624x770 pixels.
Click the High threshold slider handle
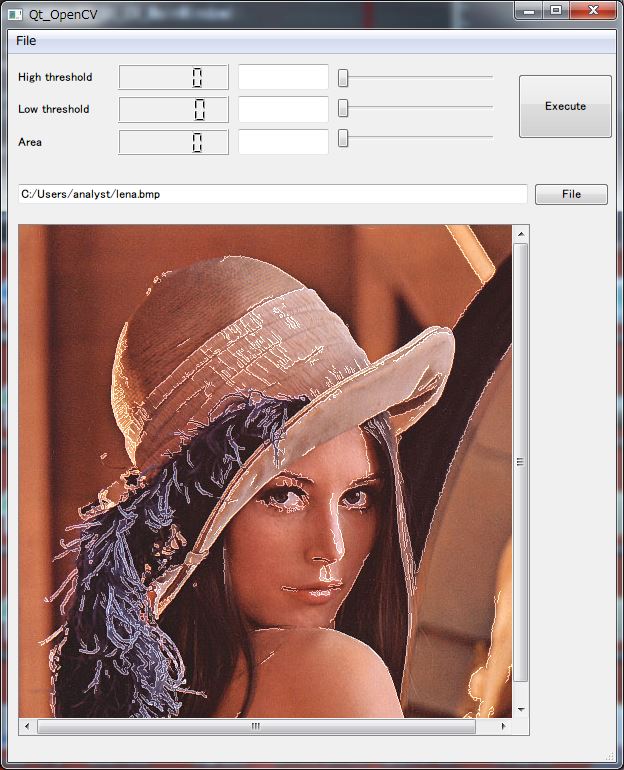tap(343, 77)
